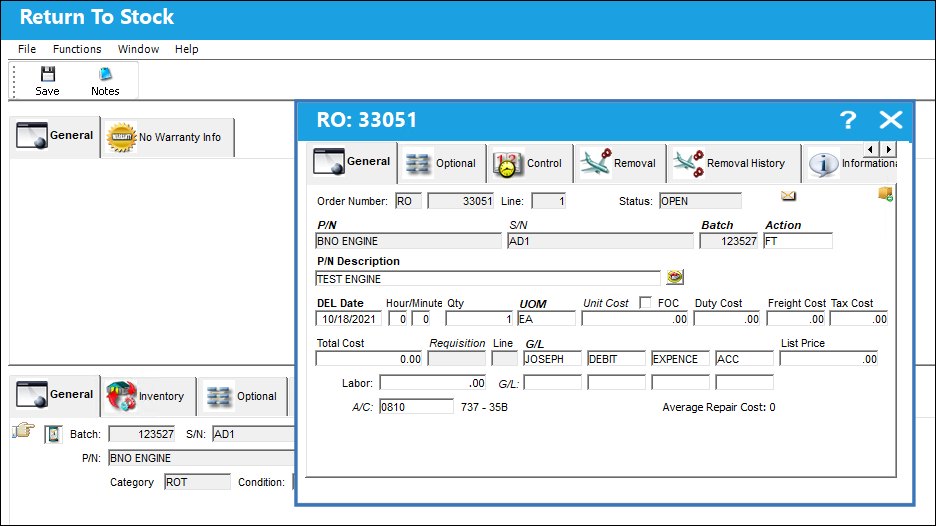
Task: Click the G/L field ACC
Action: 744,359
